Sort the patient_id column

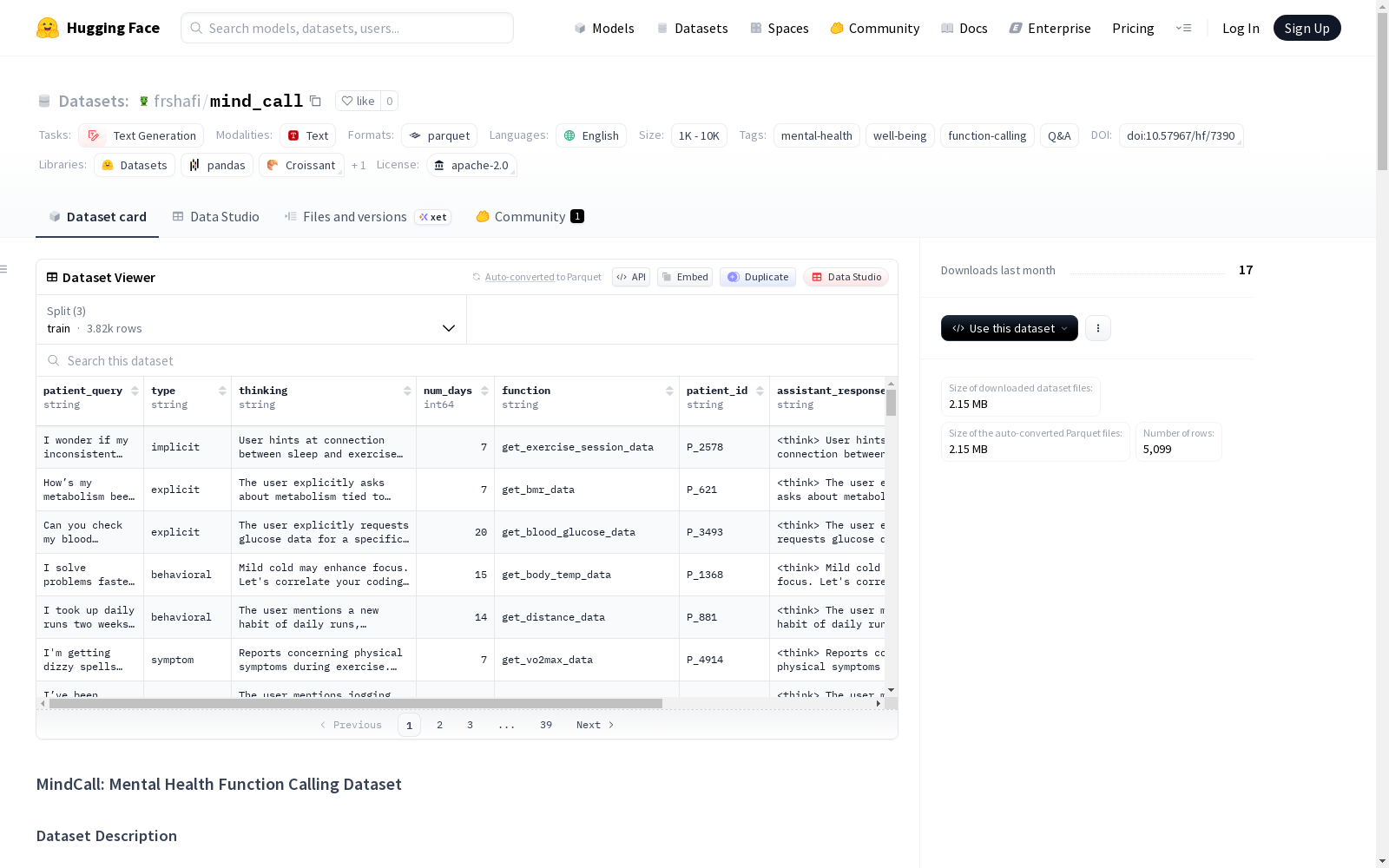point(760,391)
